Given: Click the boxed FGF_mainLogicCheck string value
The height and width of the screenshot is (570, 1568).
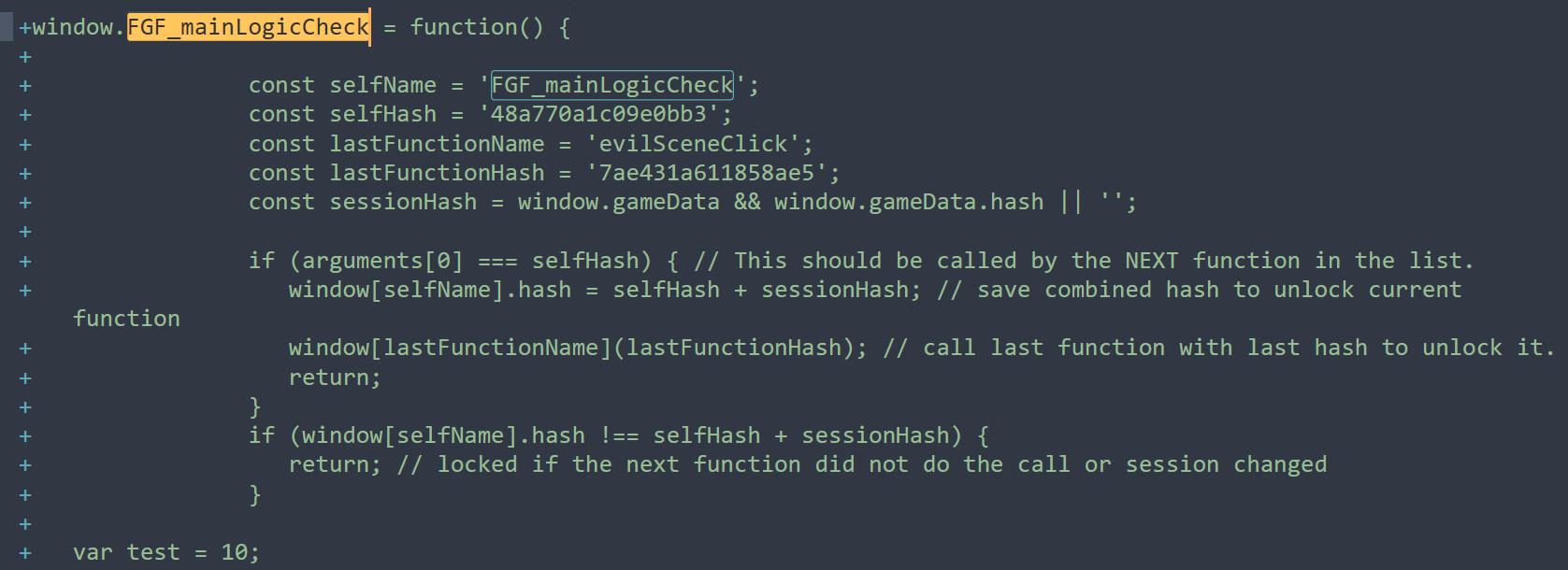Looking at the screenshot, I should point(612,85).
